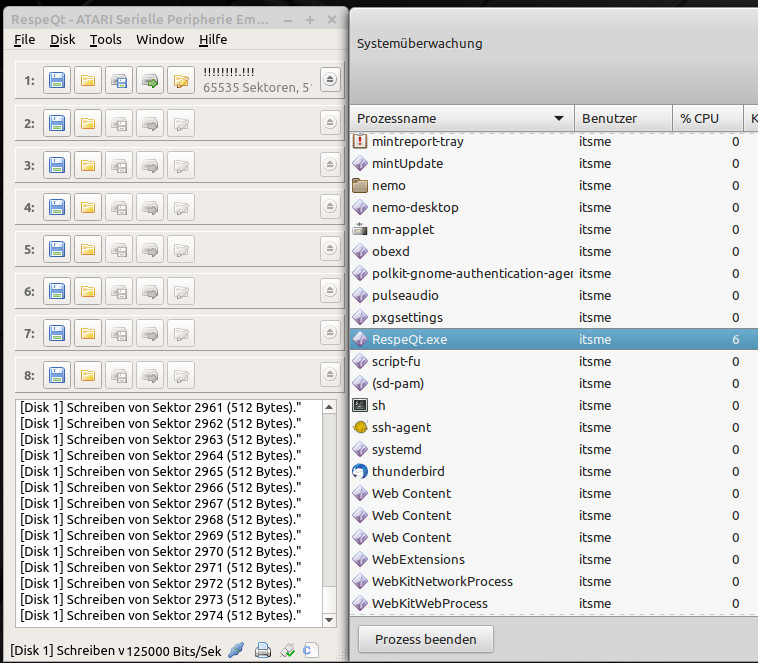
Task: Select the mintUpdate process
Action: click(554, 163)
